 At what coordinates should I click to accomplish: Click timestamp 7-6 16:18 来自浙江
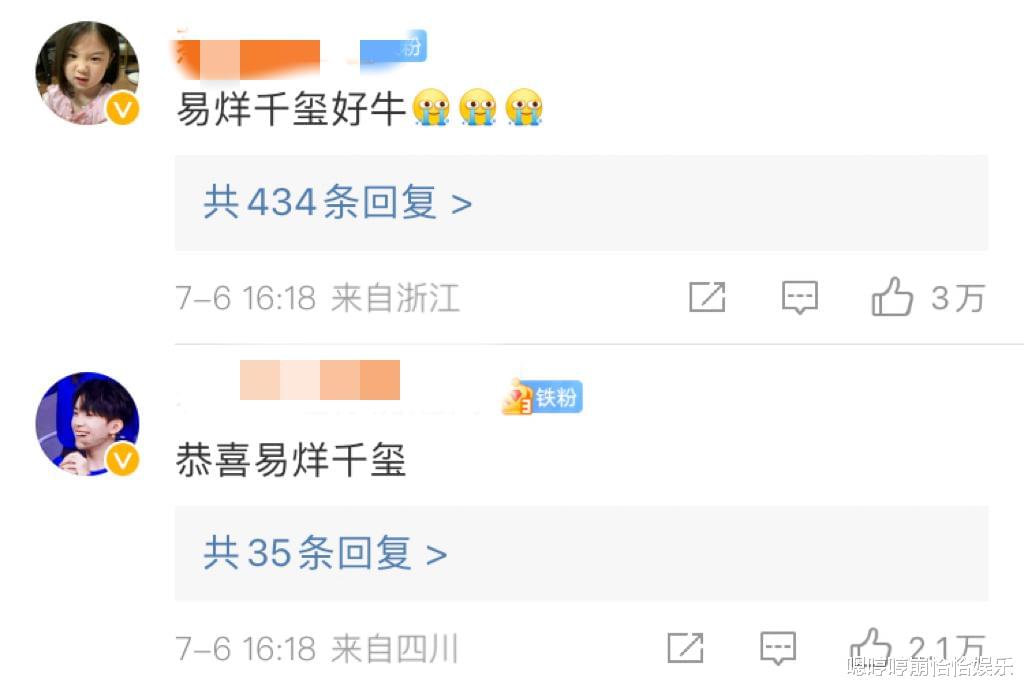(318, 298)
